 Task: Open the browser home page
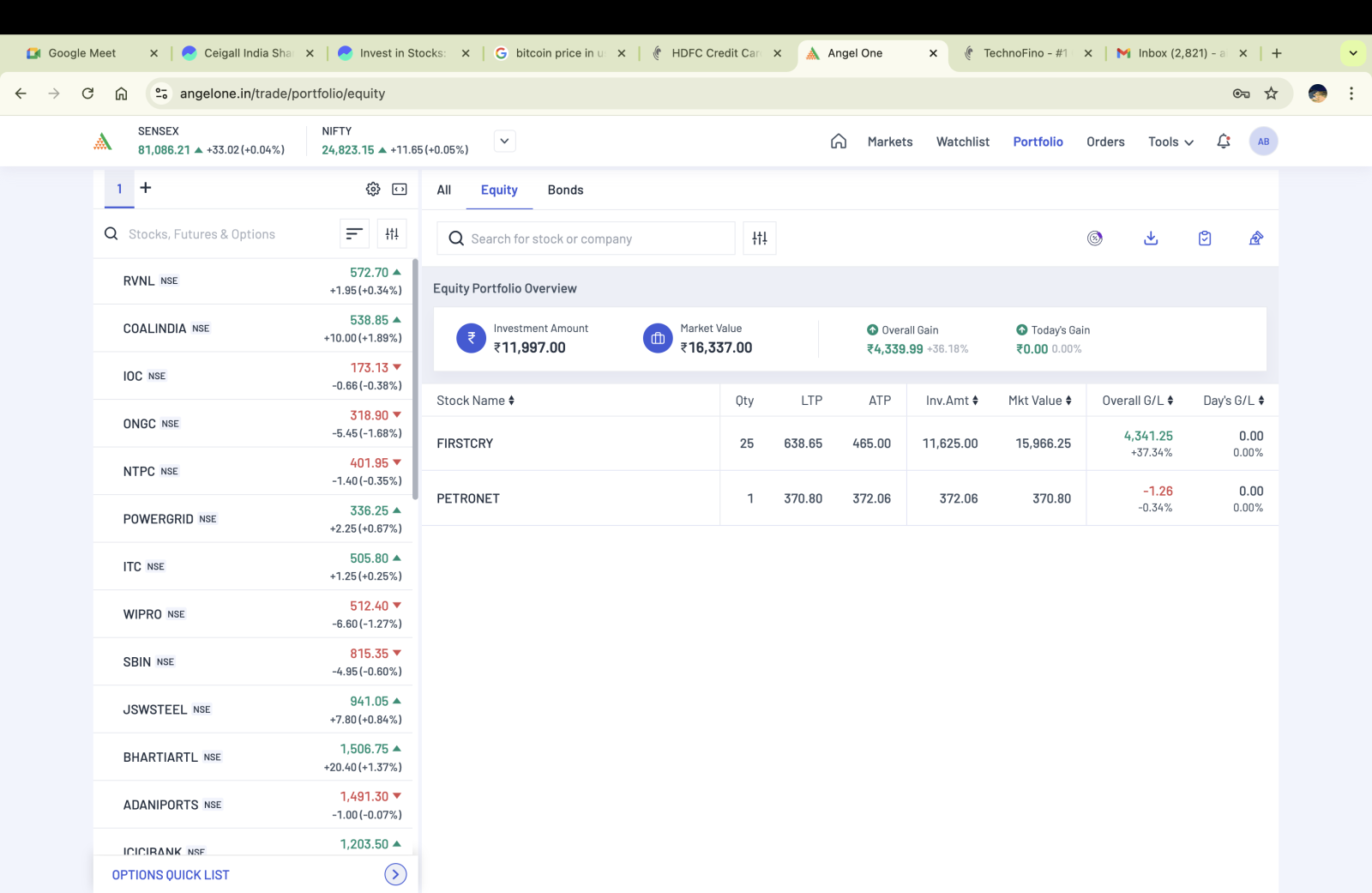click(121, 94)
